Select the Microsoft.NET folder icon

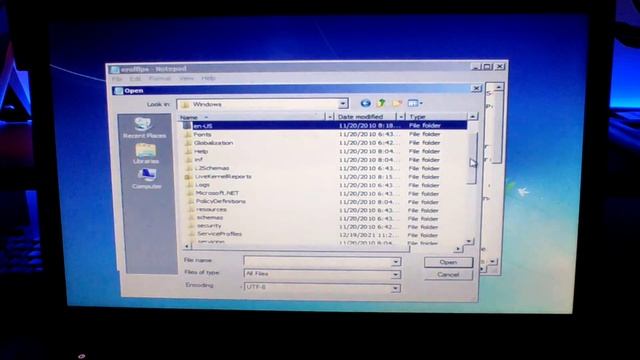tap(191, 193)
